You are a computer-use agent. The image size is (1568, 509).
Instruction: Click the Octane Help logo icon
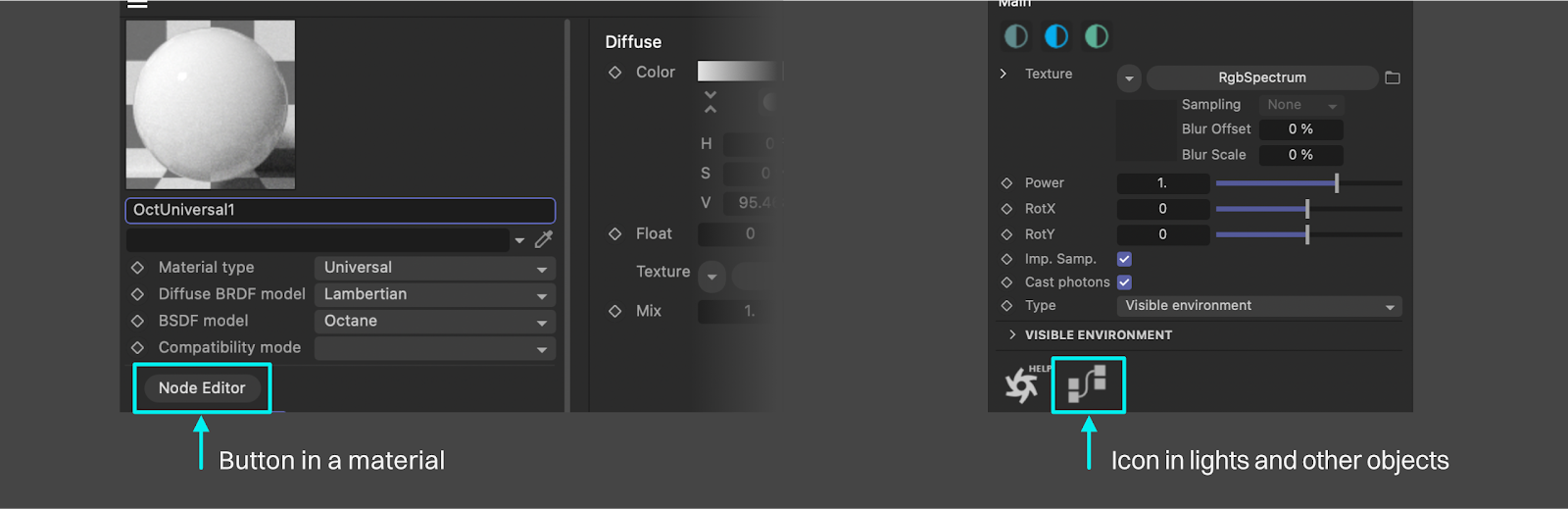click(x=1021, y=384)
